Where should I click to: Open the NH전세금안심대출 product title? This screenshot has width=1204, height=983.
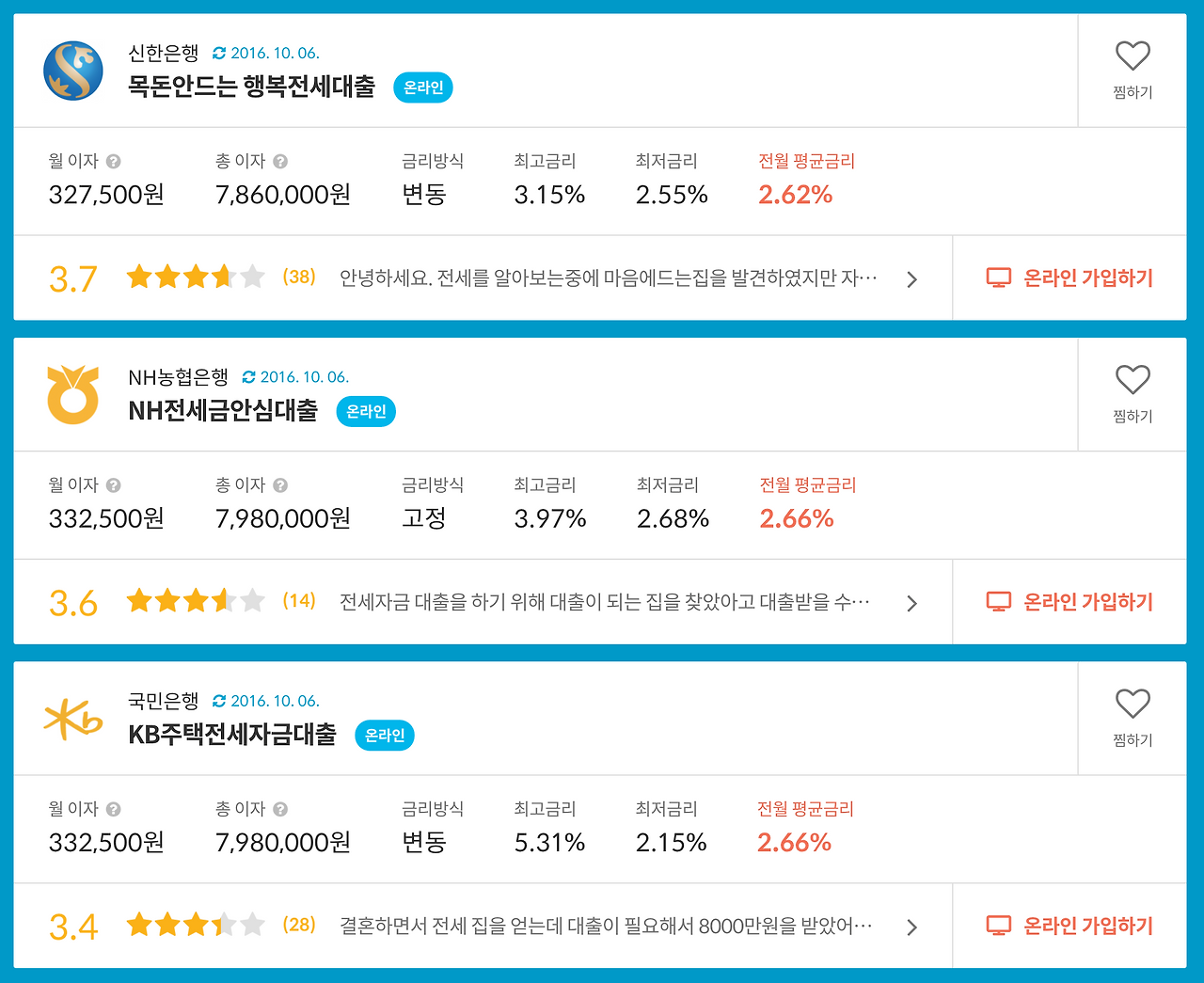pyautogui.click(x=223, y=411)
